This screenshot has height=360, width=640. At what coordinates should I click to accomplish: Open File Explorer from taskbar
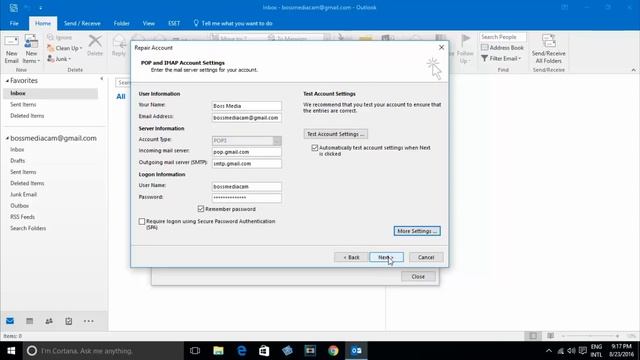tap(218, 351)
